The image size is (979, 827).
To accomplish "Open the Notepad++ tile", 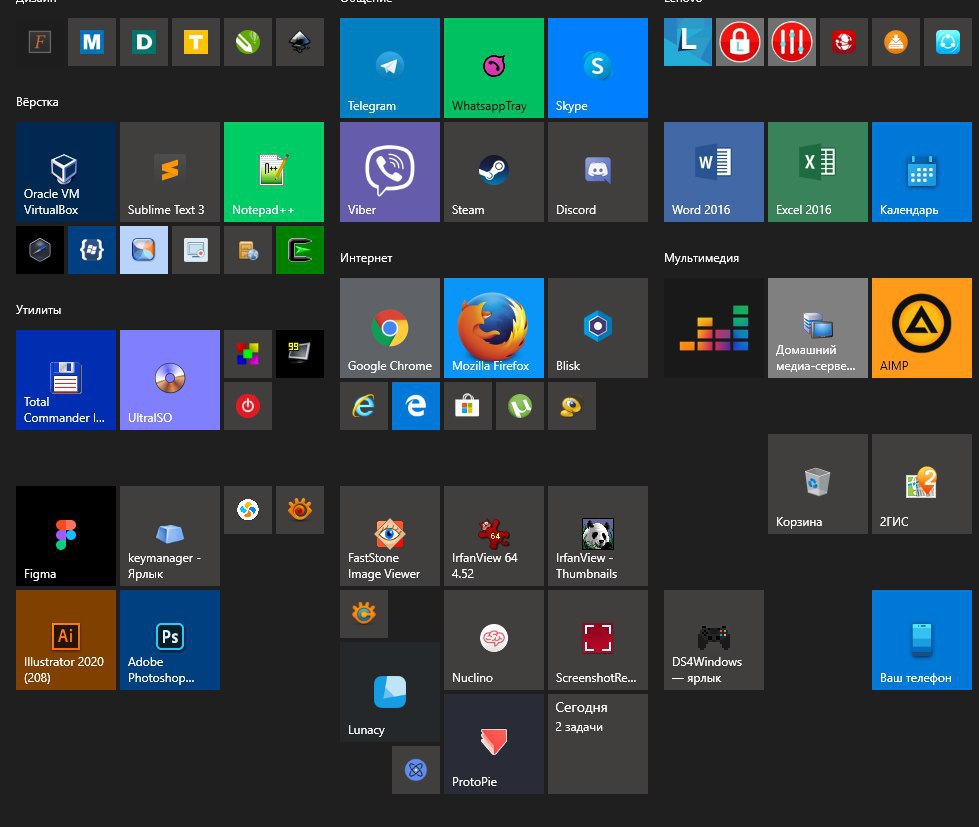I will 274,172.
